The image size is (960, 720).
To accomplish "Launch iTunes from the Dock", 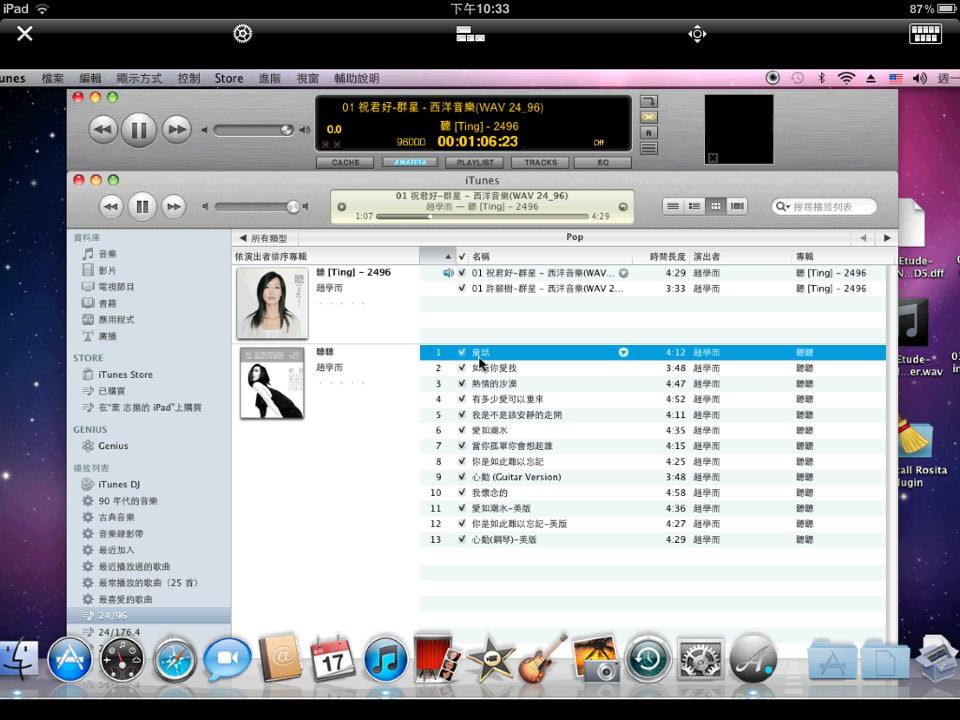I will [x=384, y=660].
